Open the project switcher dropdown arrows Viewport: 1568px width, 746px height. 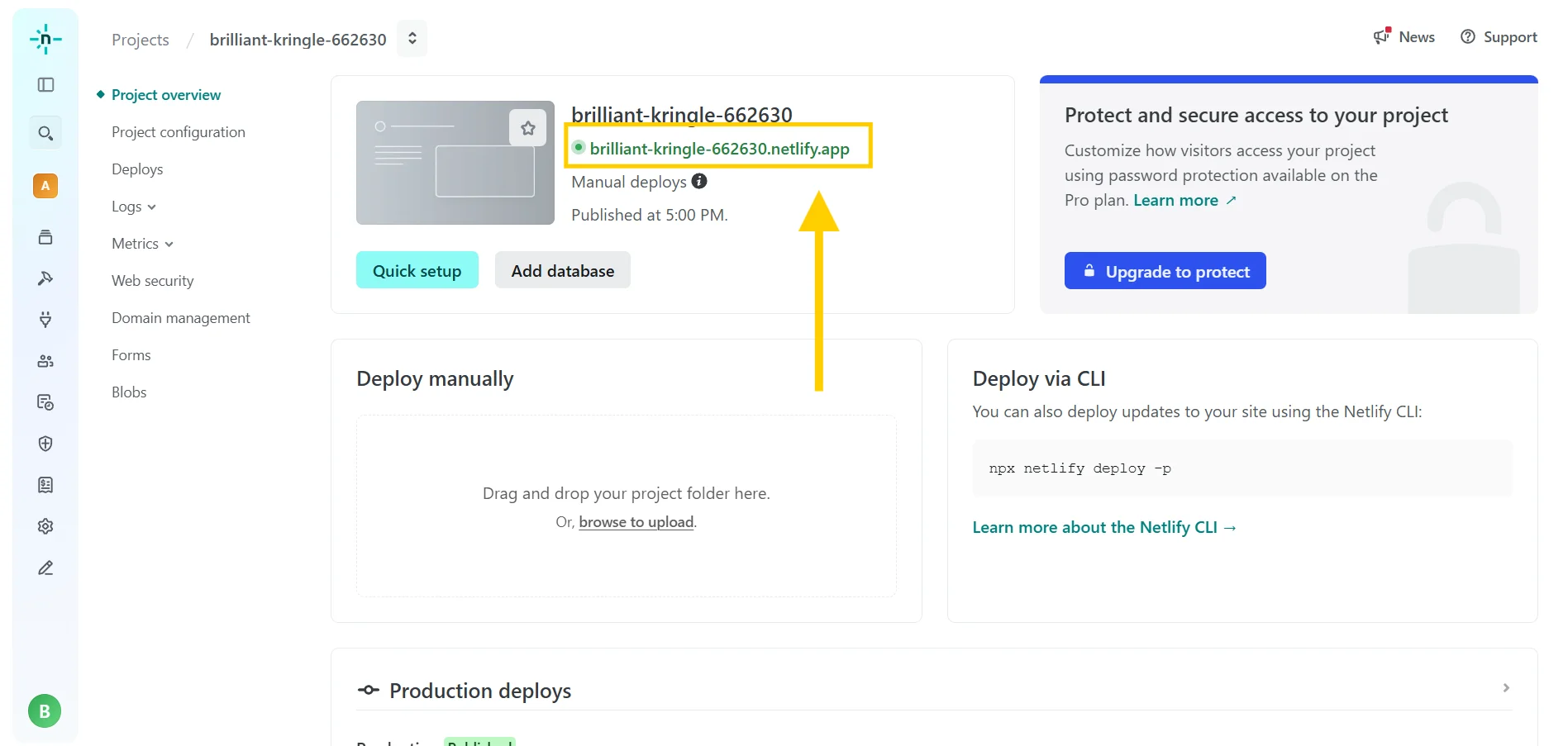pos(412,39)
